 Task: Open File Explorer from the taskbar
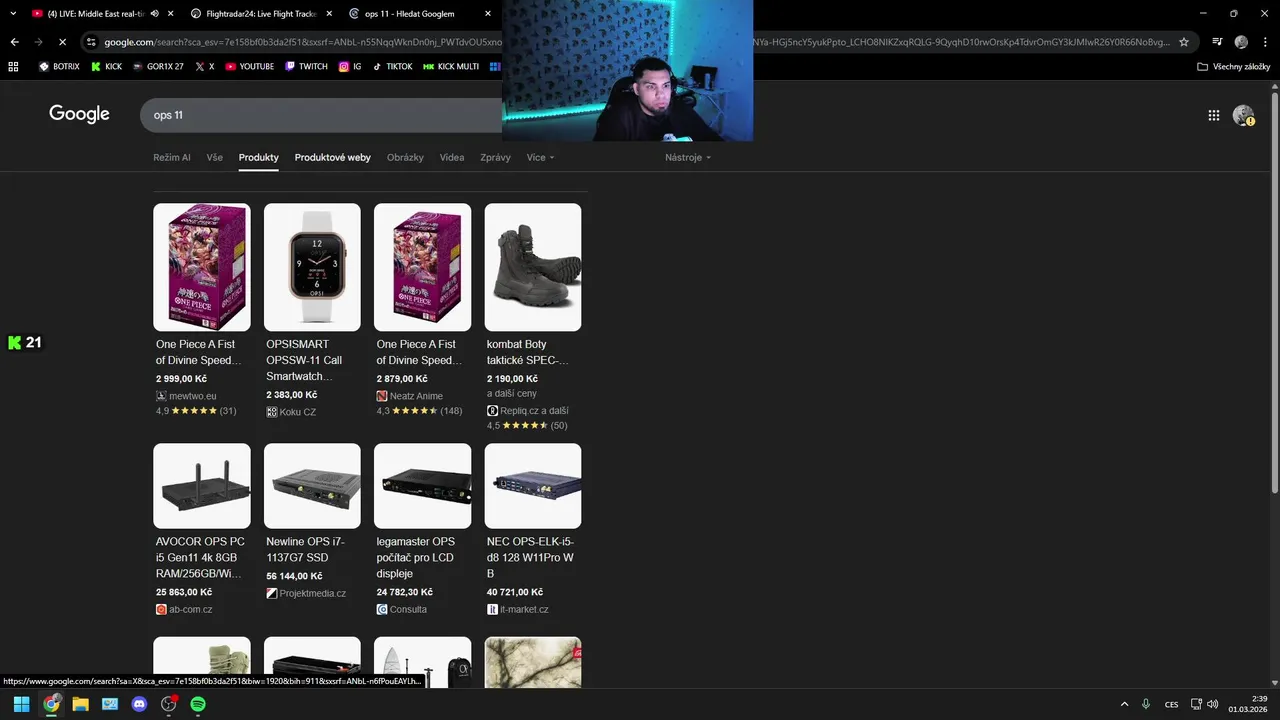tap(80, 704)
